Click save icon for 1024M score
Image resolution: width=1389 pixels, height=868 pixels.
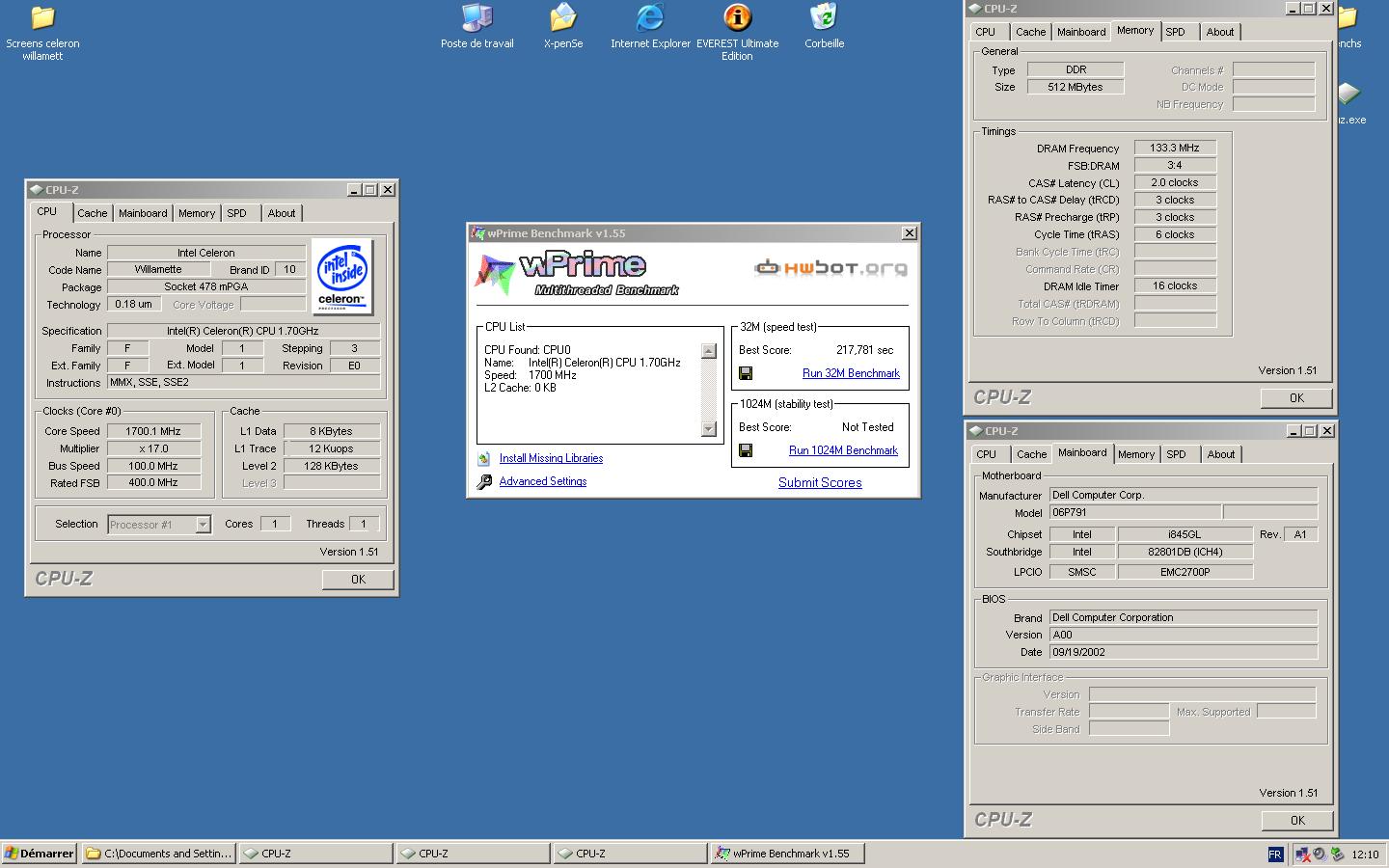pyautogui.click(x=746, y=450)
